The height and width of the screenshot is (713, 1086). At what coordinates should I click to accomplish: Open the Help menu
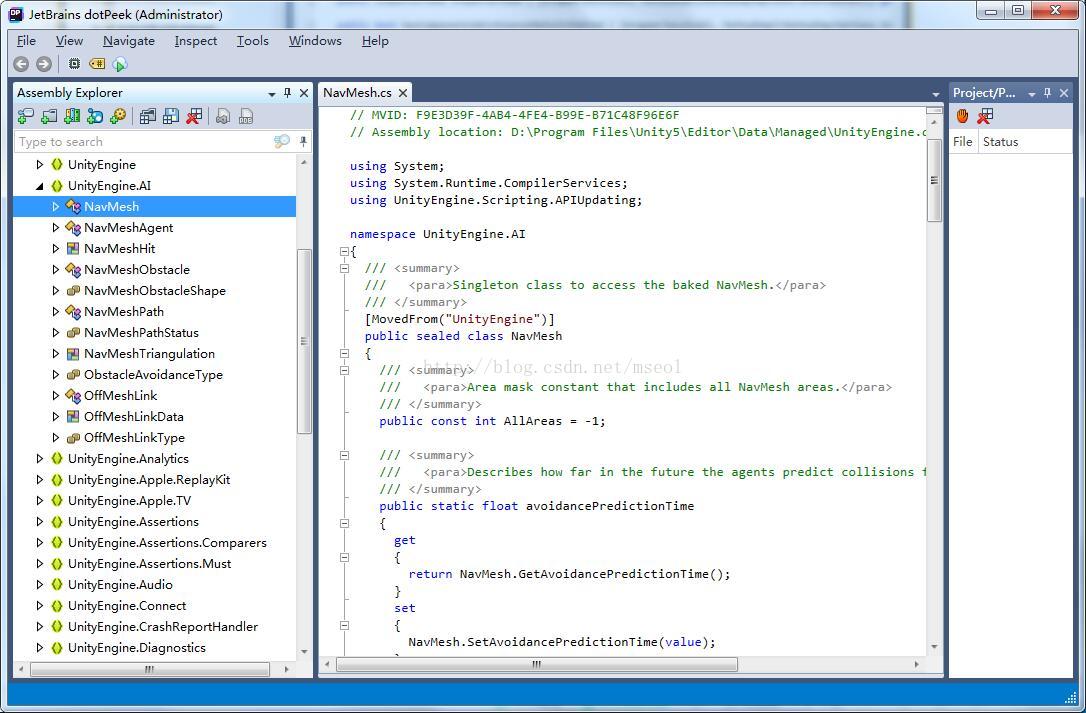[375, 41]
